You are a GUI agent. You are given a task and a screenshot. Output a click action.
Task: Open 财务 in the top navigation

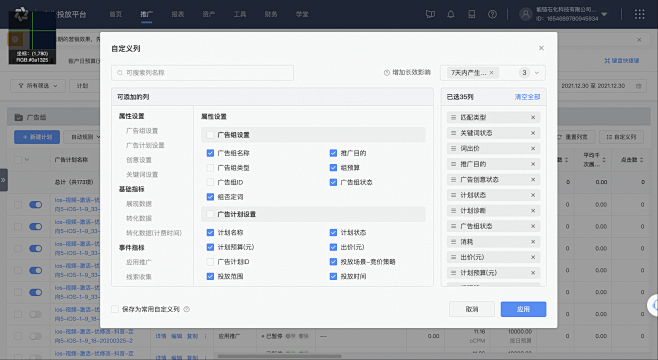point(271,14)
